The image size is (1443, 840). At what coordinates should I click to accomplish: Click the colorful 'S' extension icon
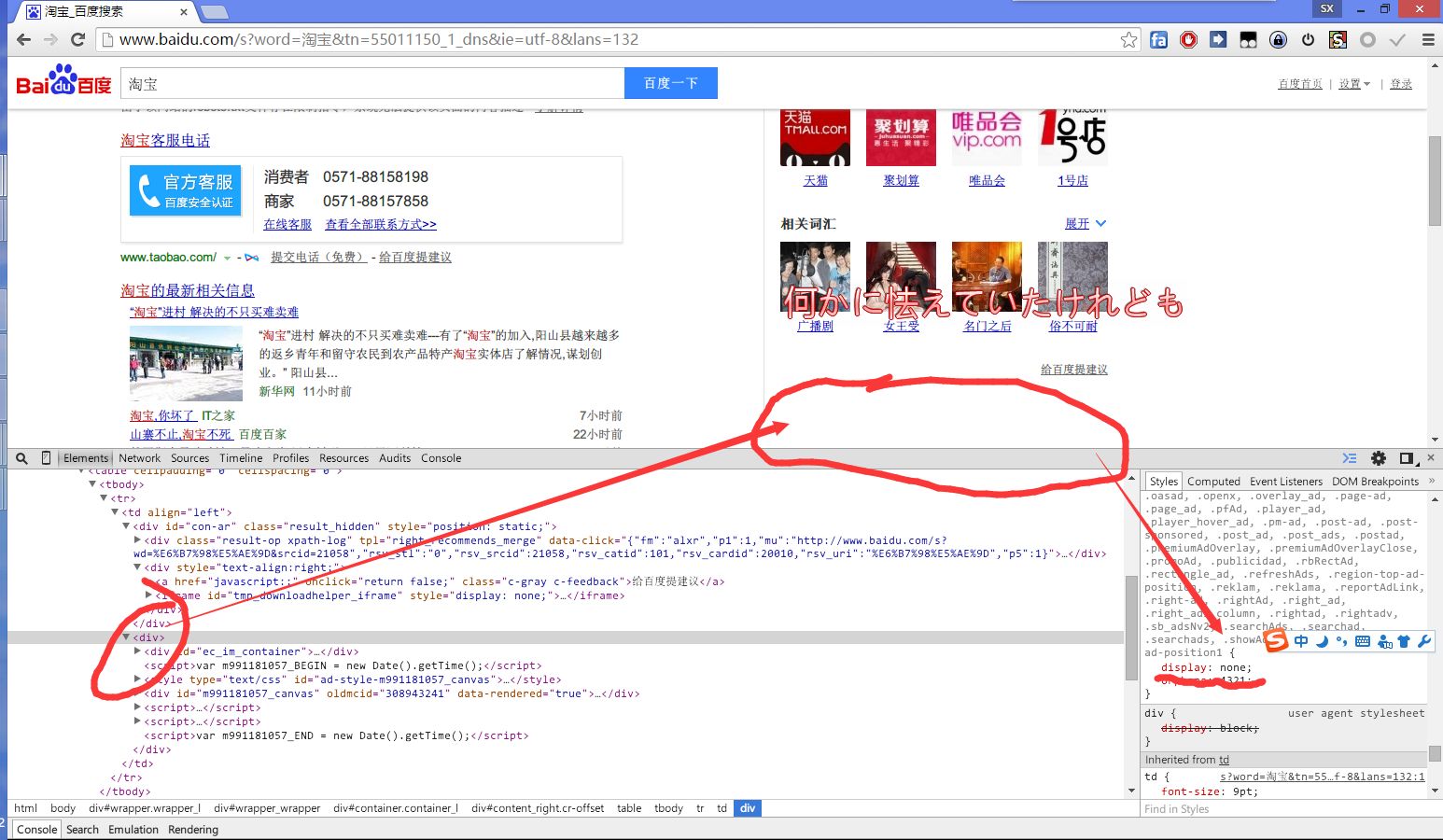click(1338, 40)
